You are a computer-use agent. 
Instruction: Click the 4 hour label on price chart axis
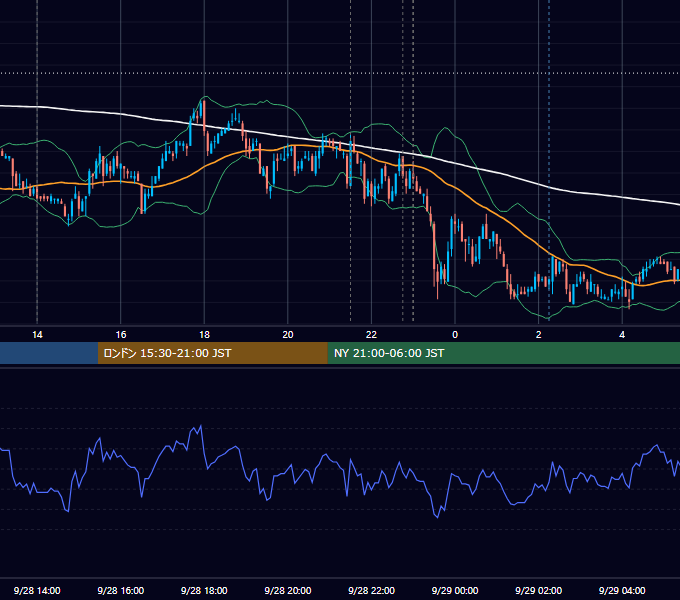[622, 335]
